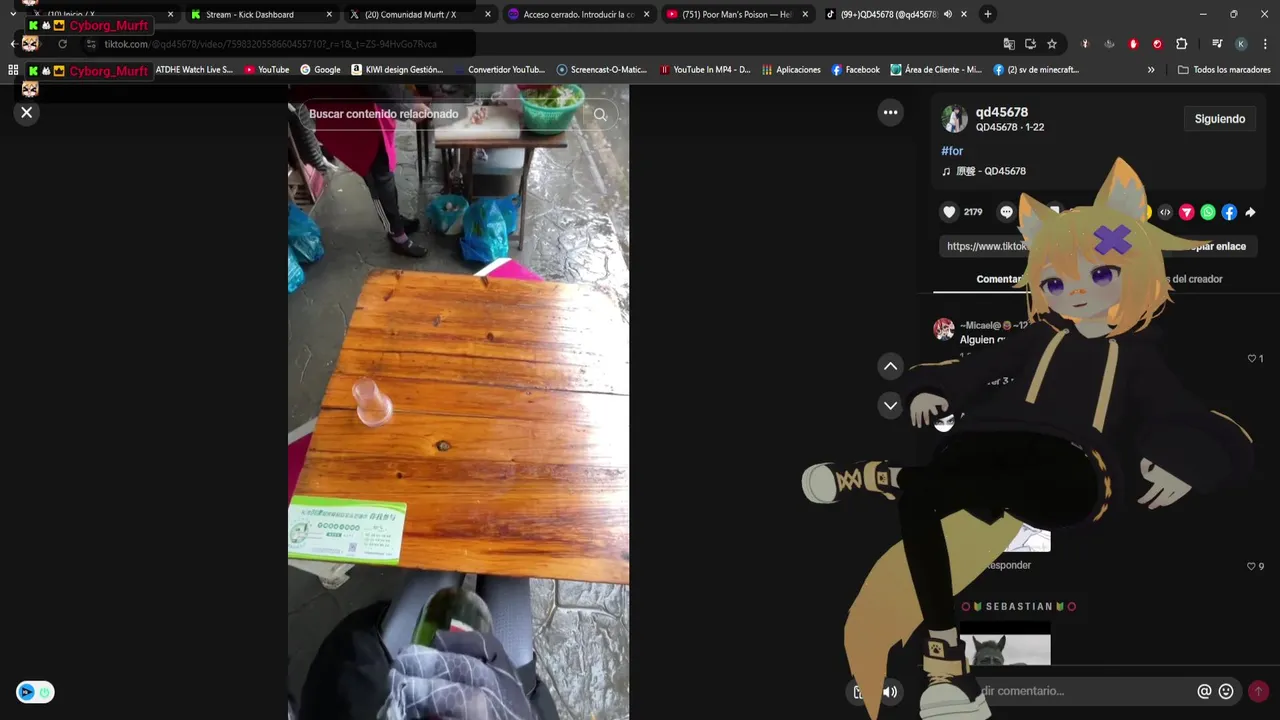Select the Comentarios tab
The height and width of the screenshot is (720, 1280).
1000,279
